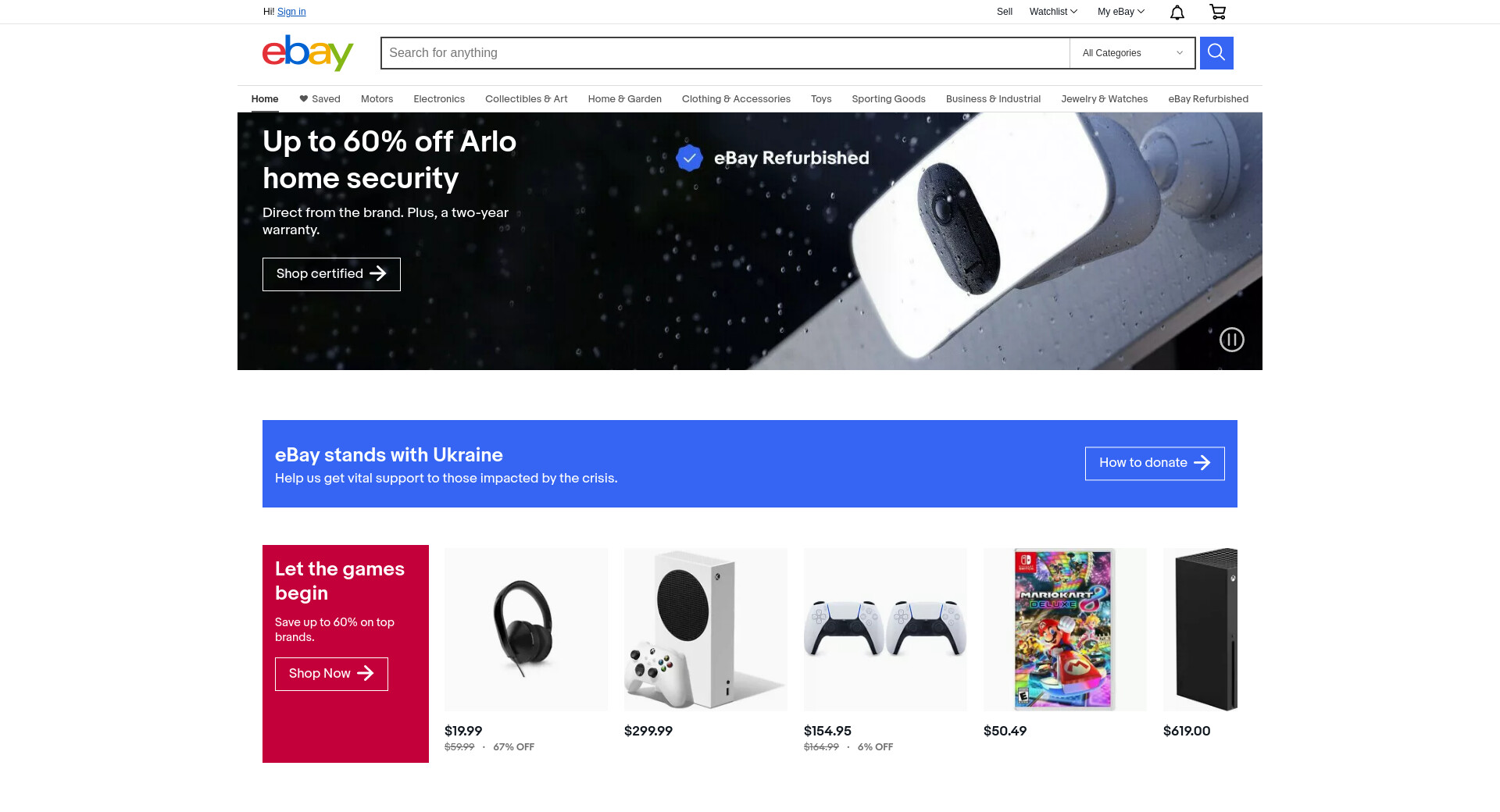Expand the Watchlist dropdown
This screenshot has width=1500, height=812.
(1053, 12)
